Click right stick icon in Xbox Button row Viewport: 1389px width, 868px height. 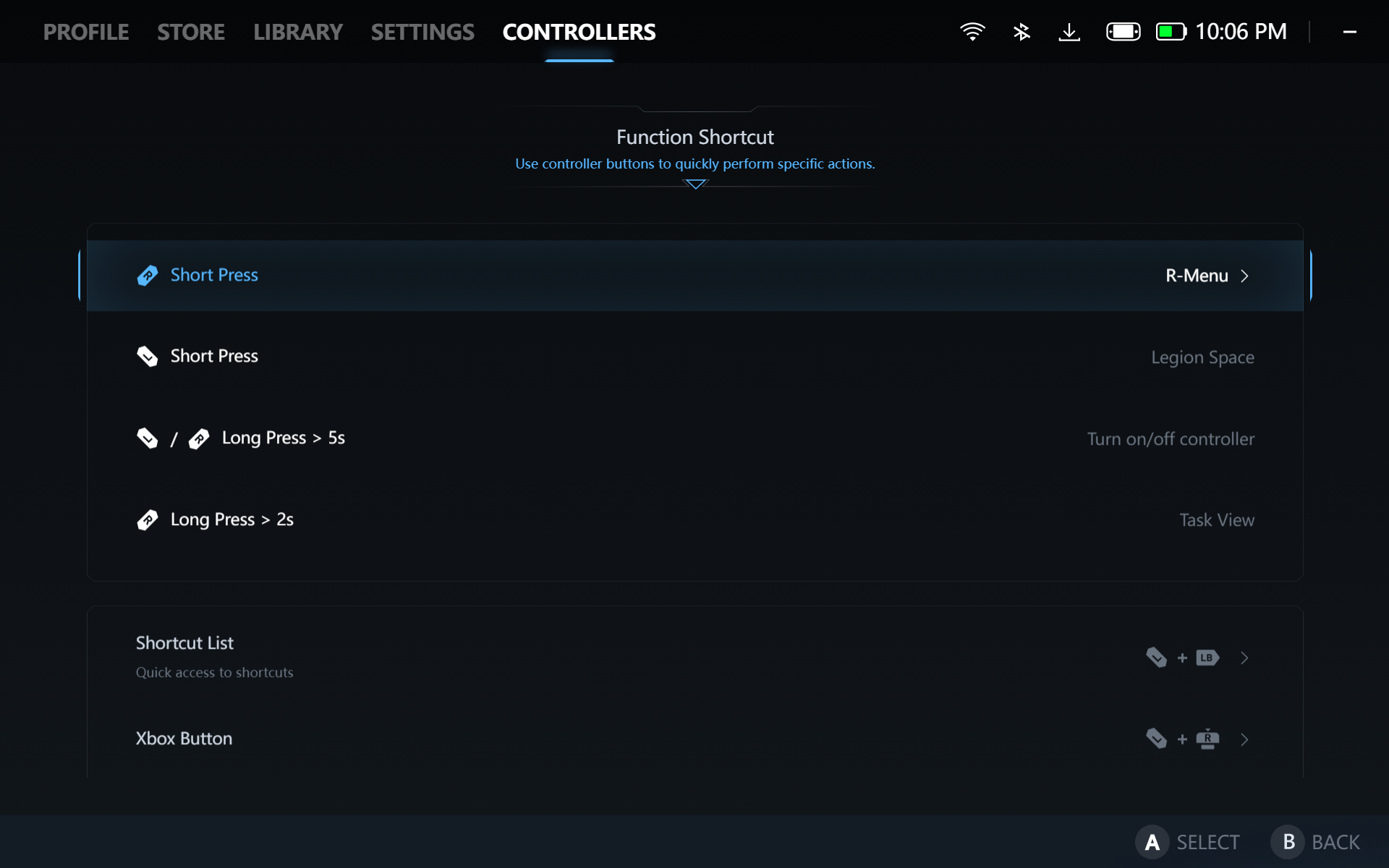(x=1207, y=739)
